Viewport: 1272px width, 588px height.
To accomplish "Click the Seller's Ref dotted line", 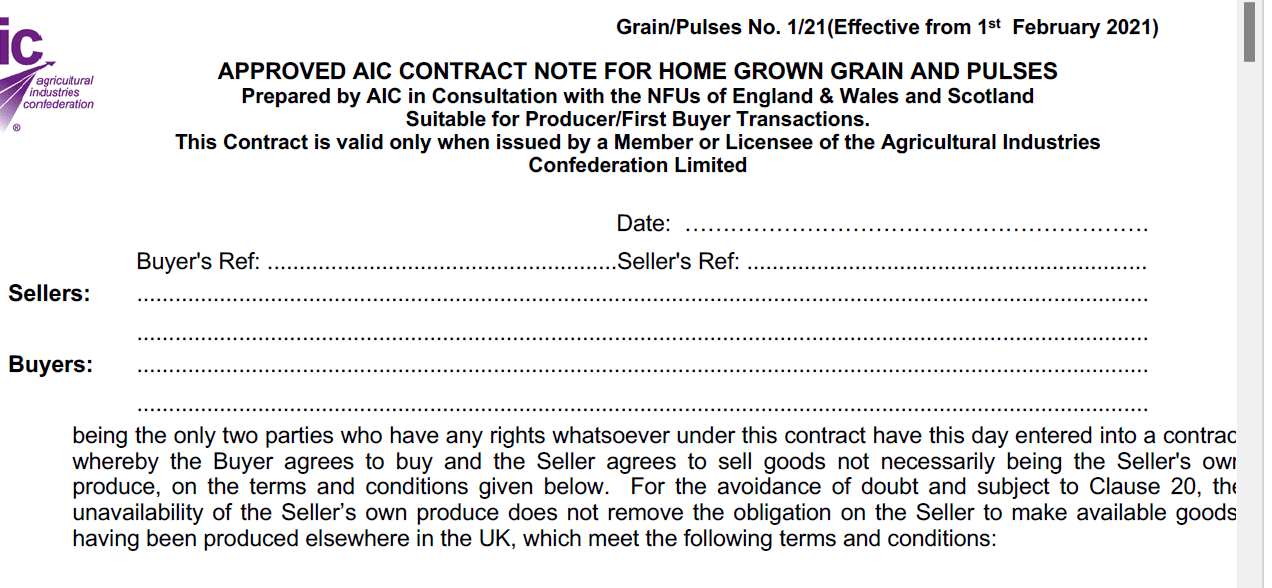I will [x=946, y=268].
